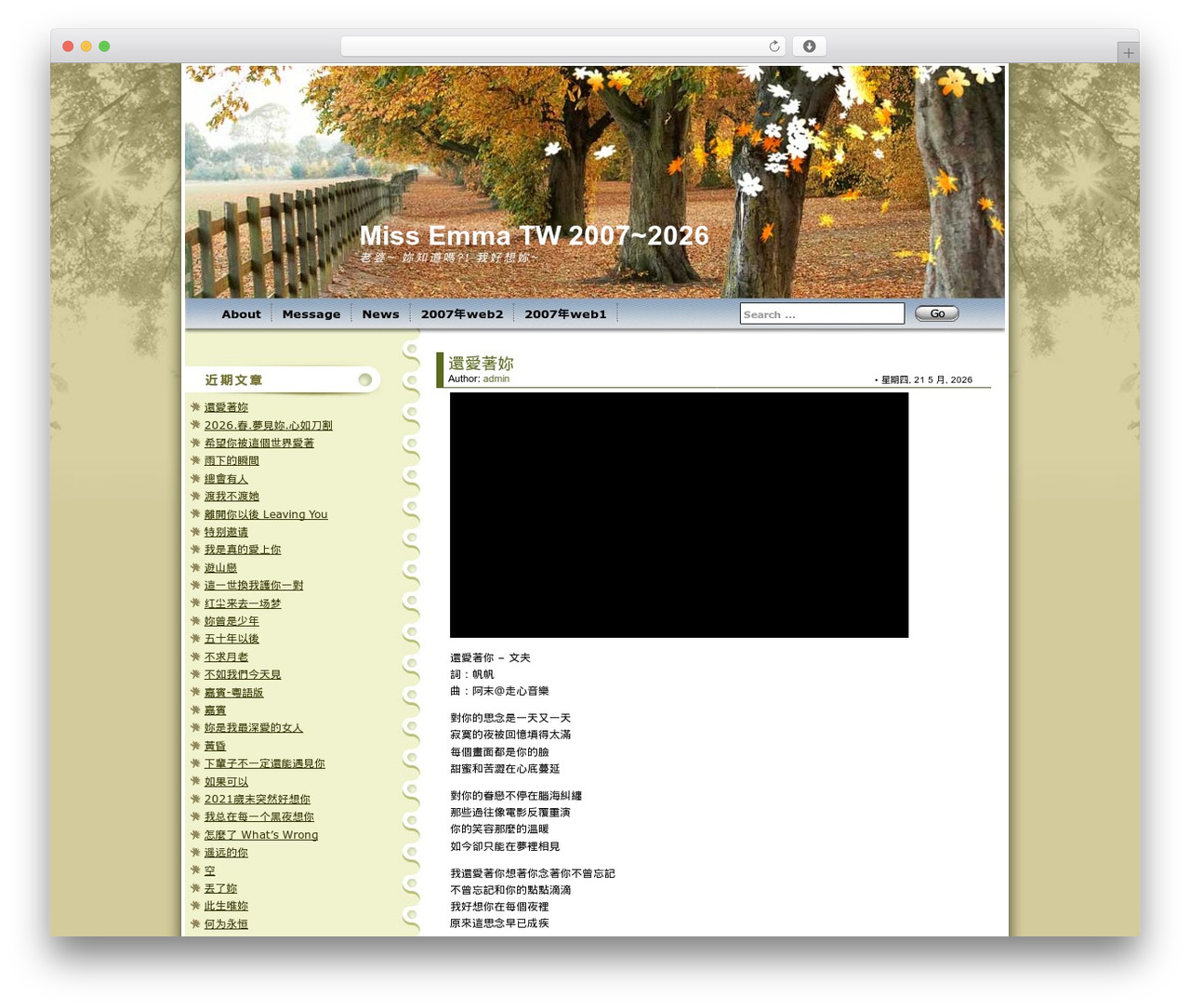This screenshot has width=1190, height=1008.
Task: Open sidebar post 雨下的瞬間
Action: tap(231, 460)
